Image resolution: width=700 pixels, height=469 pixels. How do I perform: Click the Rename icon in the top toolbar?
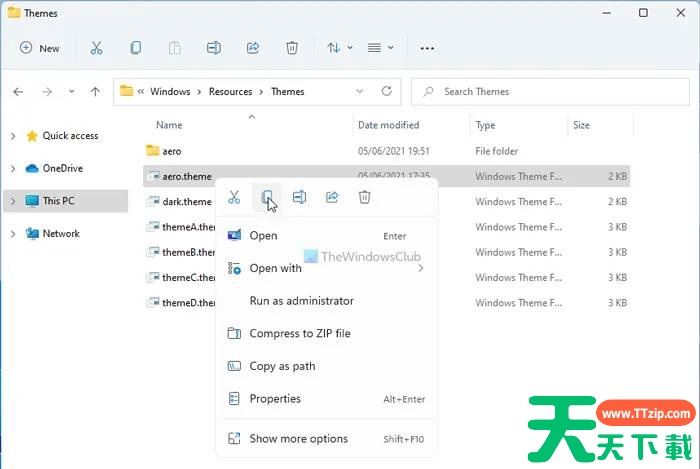(x=213, y=48)
